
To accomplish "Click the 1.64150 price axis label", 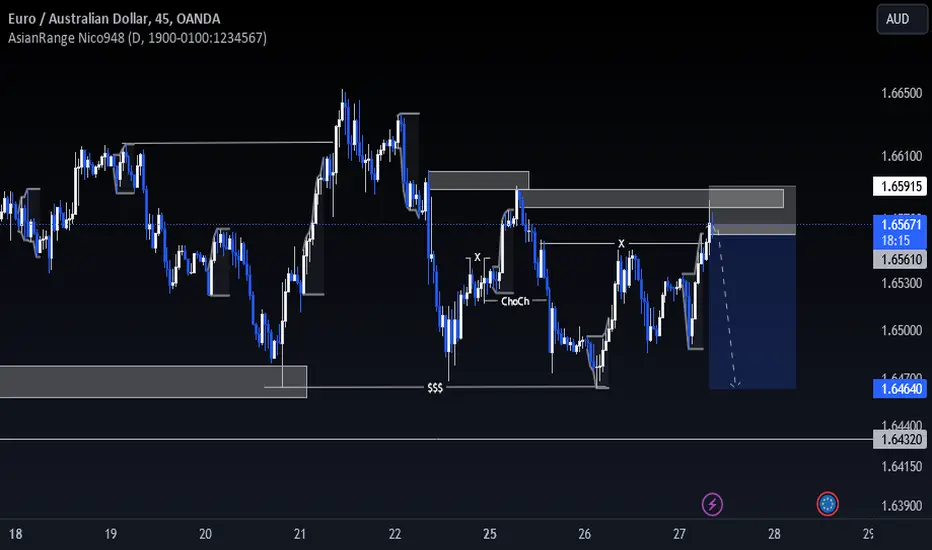I will 902,466.
